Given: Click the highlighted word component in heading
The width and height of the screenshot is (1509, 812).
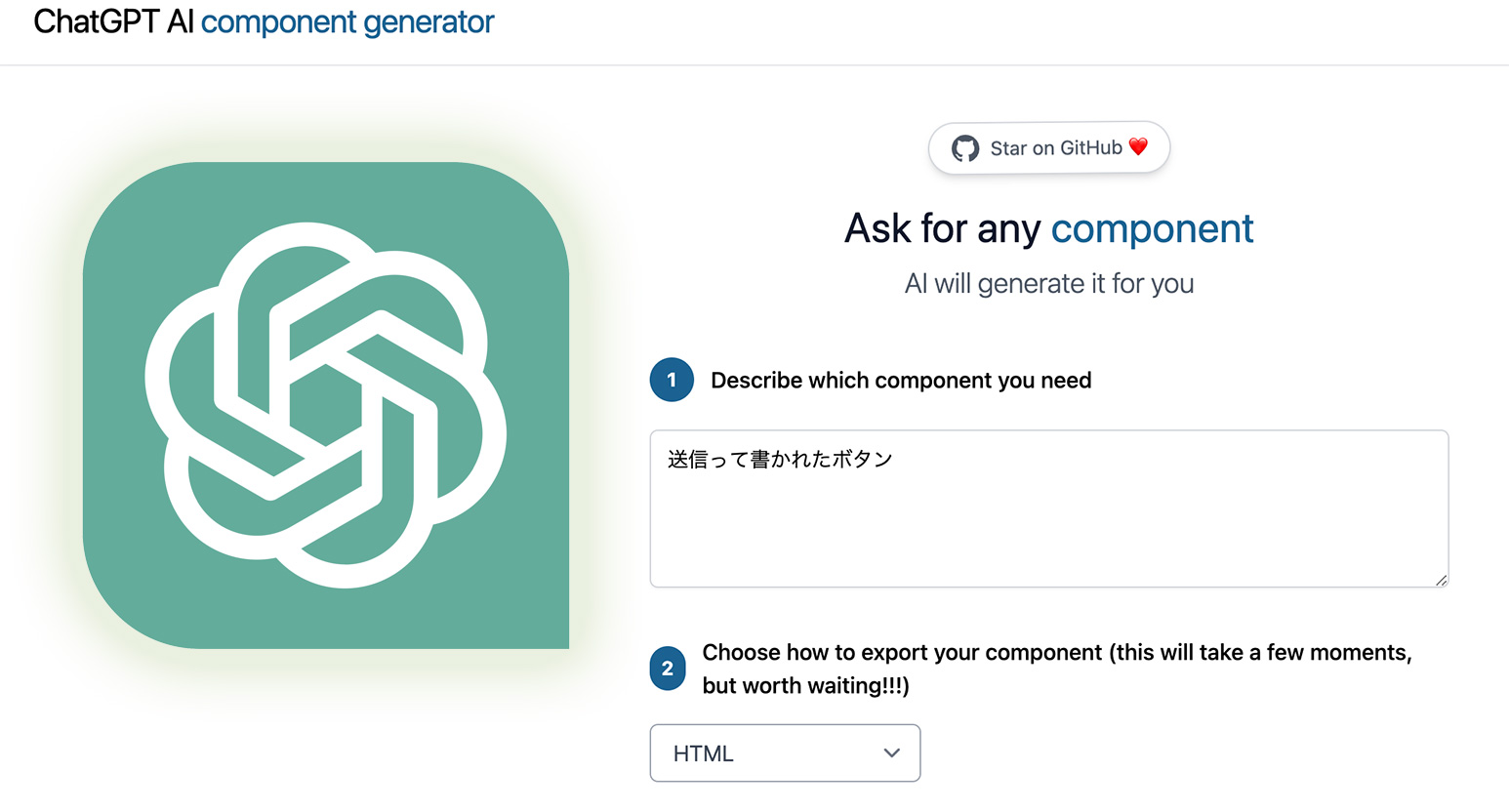Looking at the screenshot, I should coord(1152,228).
